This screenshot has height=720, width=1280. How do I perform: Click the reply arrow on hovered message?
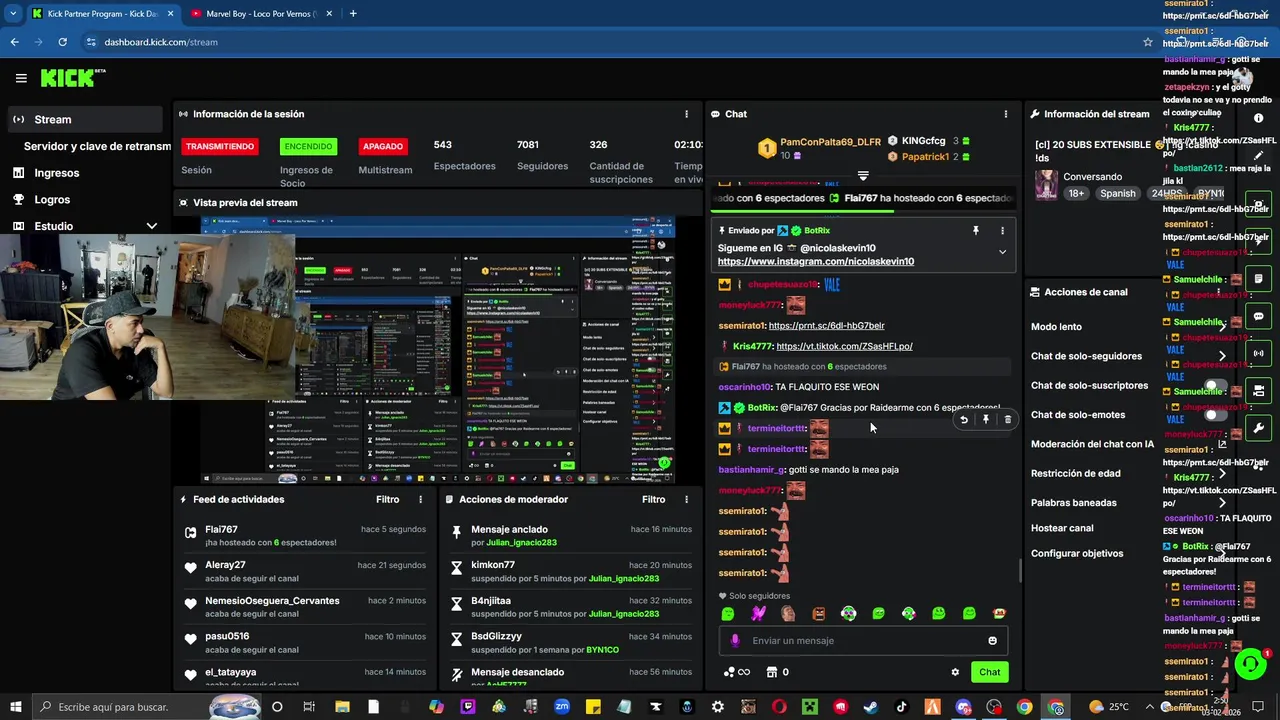(964, 420)
